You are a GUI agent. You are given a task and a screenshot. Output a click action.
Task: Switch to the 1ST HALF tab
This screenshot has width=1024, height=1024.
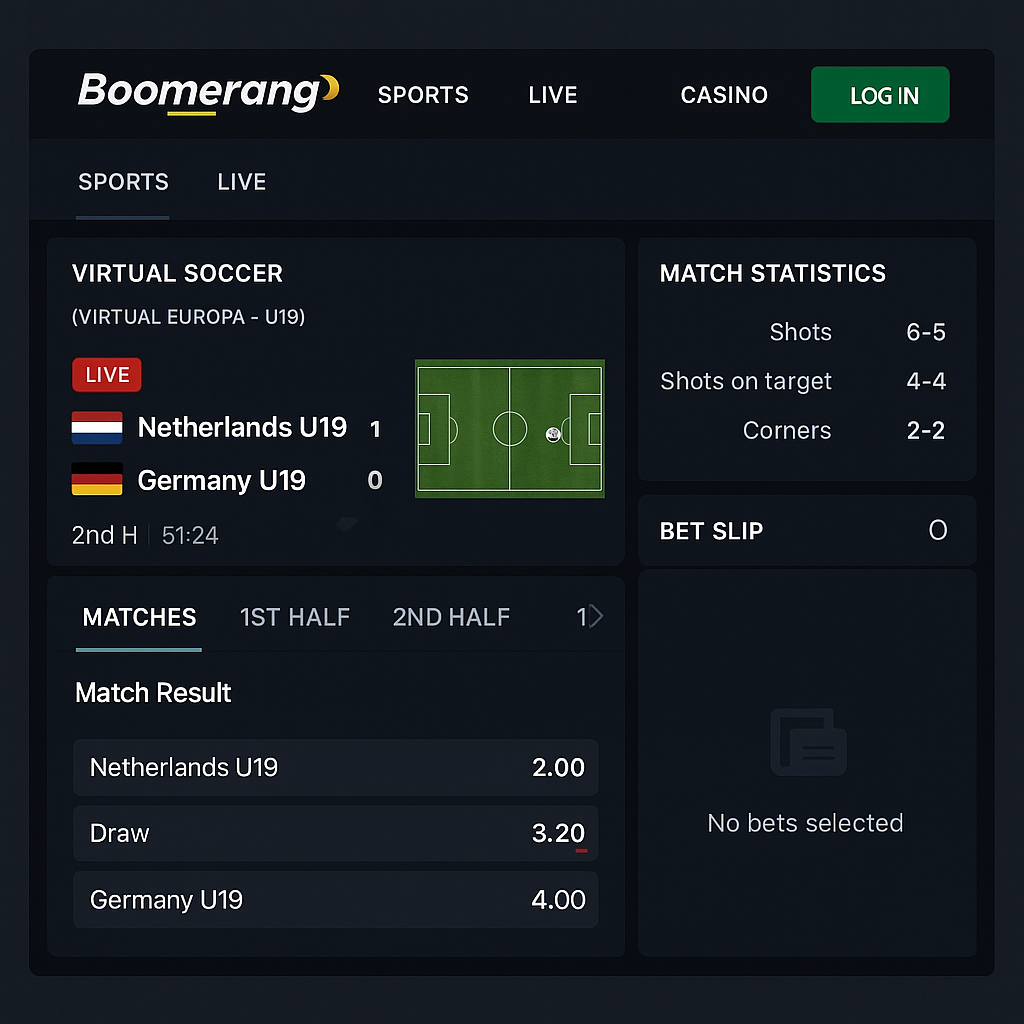[x=295, y=617]
